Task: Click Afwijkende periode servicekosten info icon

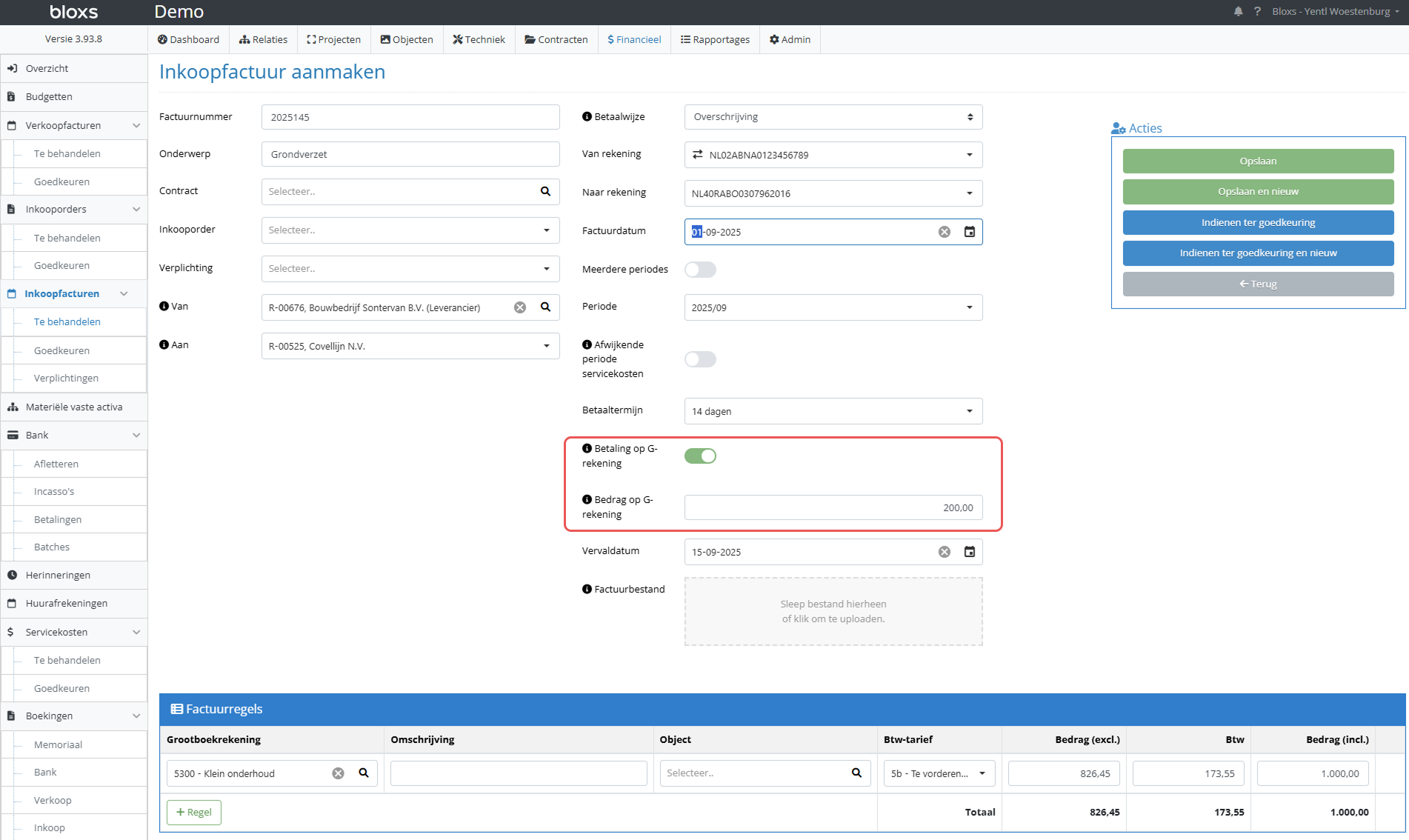Action: 587,344
